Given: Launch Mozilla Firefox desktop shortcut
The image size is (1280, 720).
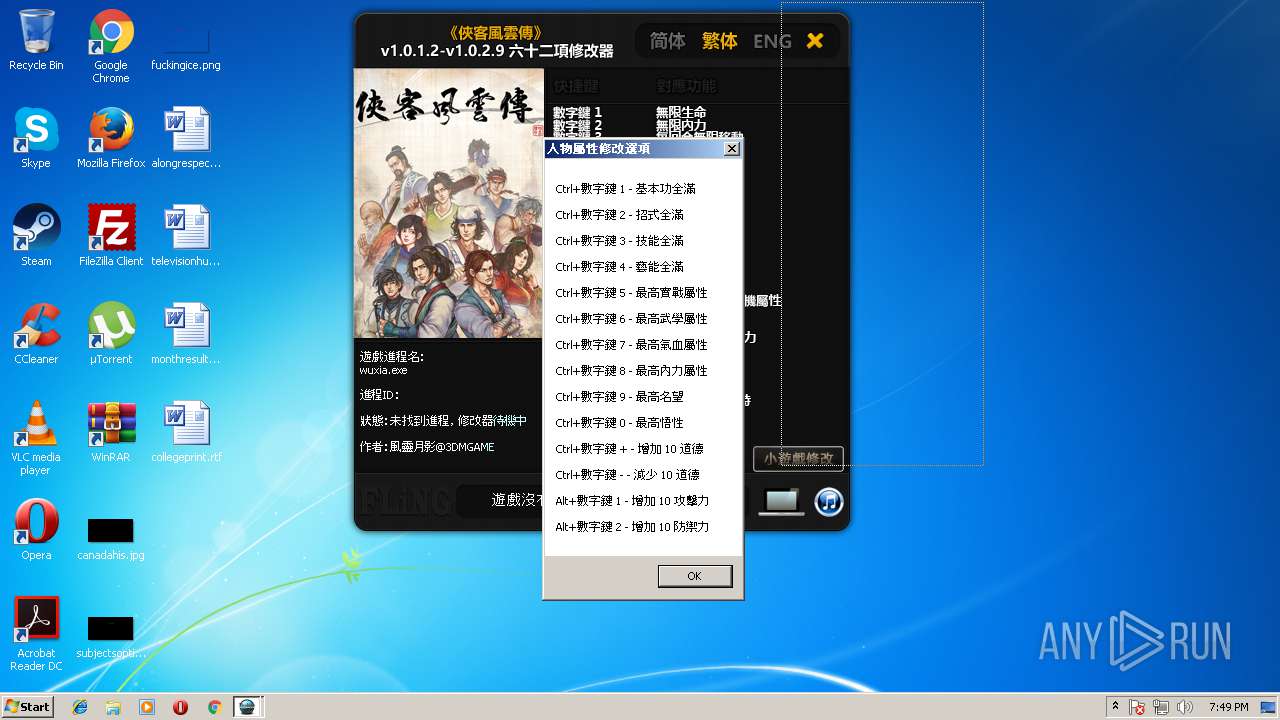Looking at the screenshot, I should click(111, 138).
